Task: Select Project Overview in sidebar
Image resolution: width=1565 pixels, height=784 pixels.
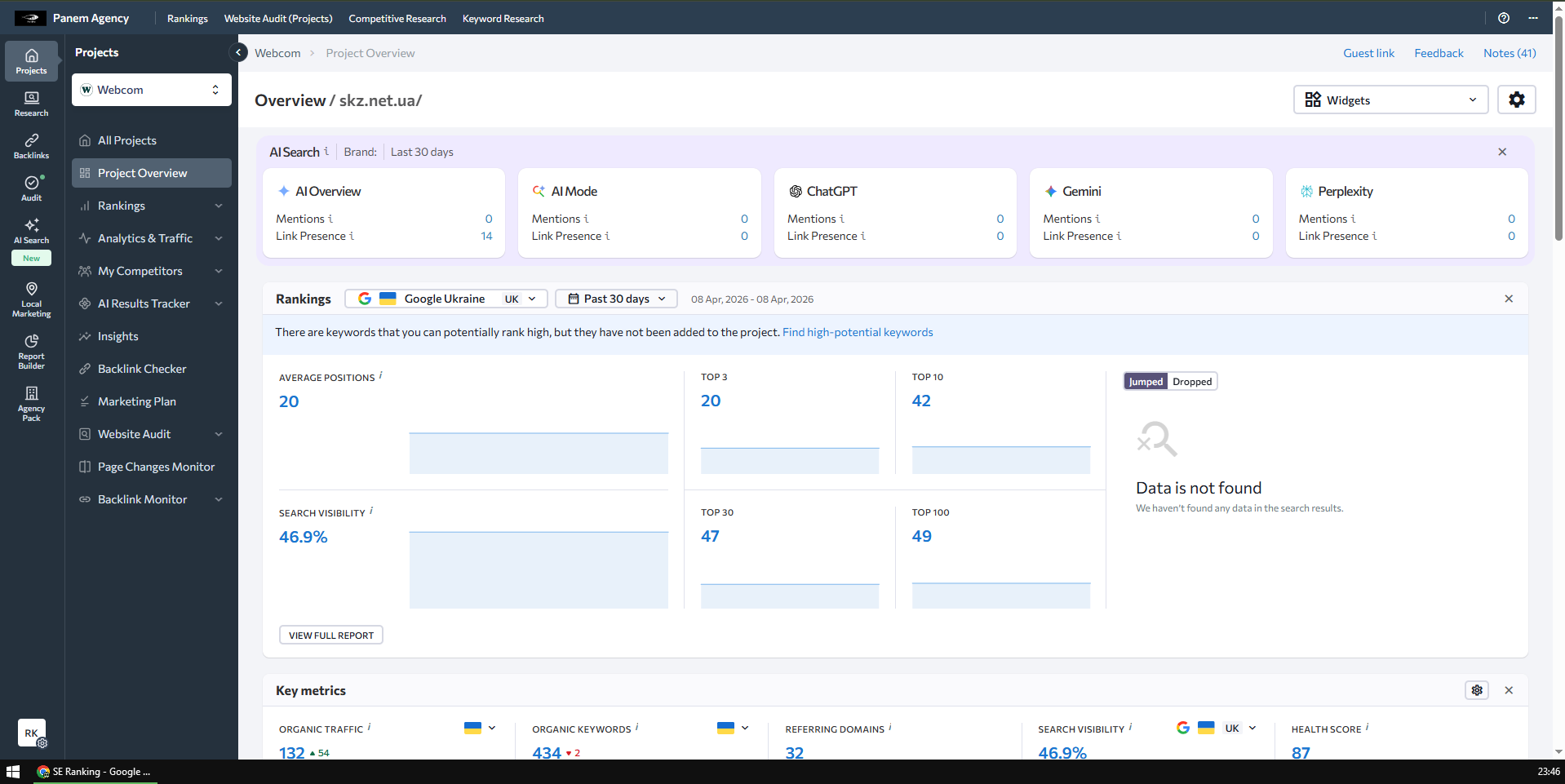Action: coord(152,173)
